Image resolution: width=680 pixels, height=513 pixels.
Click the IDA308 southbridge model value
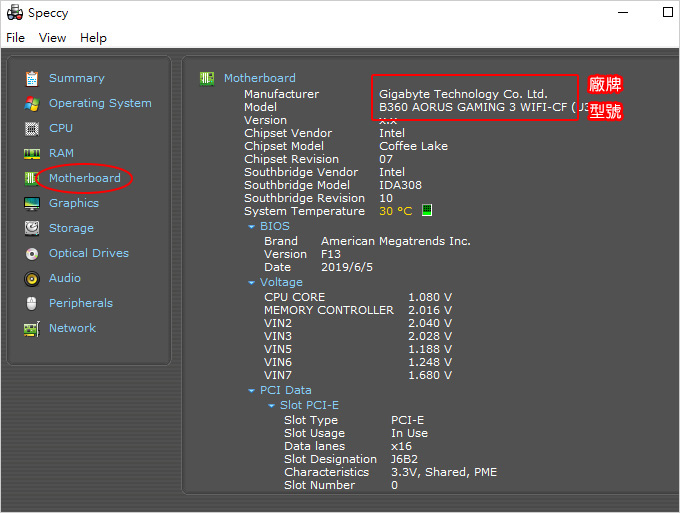(400, 185)
